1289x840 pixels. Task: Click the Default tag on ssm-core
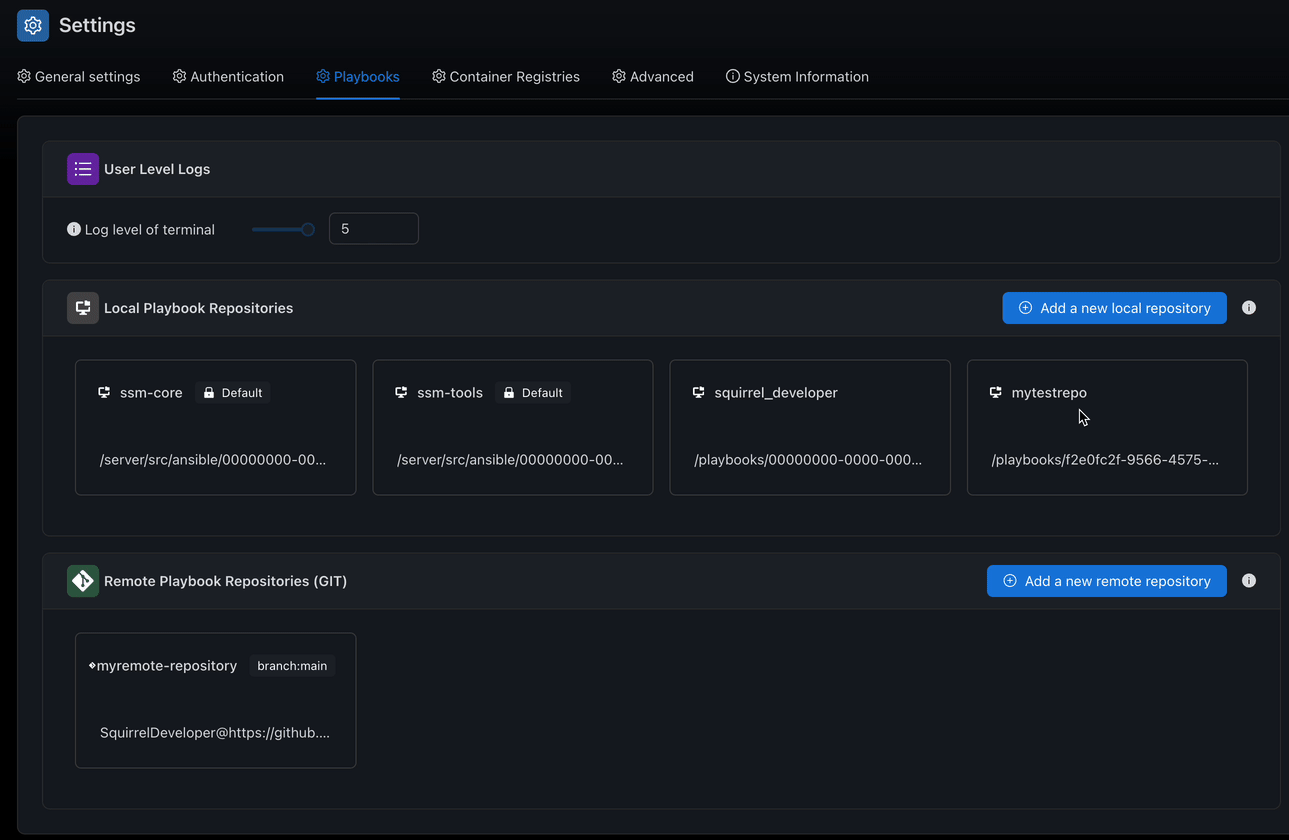pyautogui.click(x=233, y=393)
